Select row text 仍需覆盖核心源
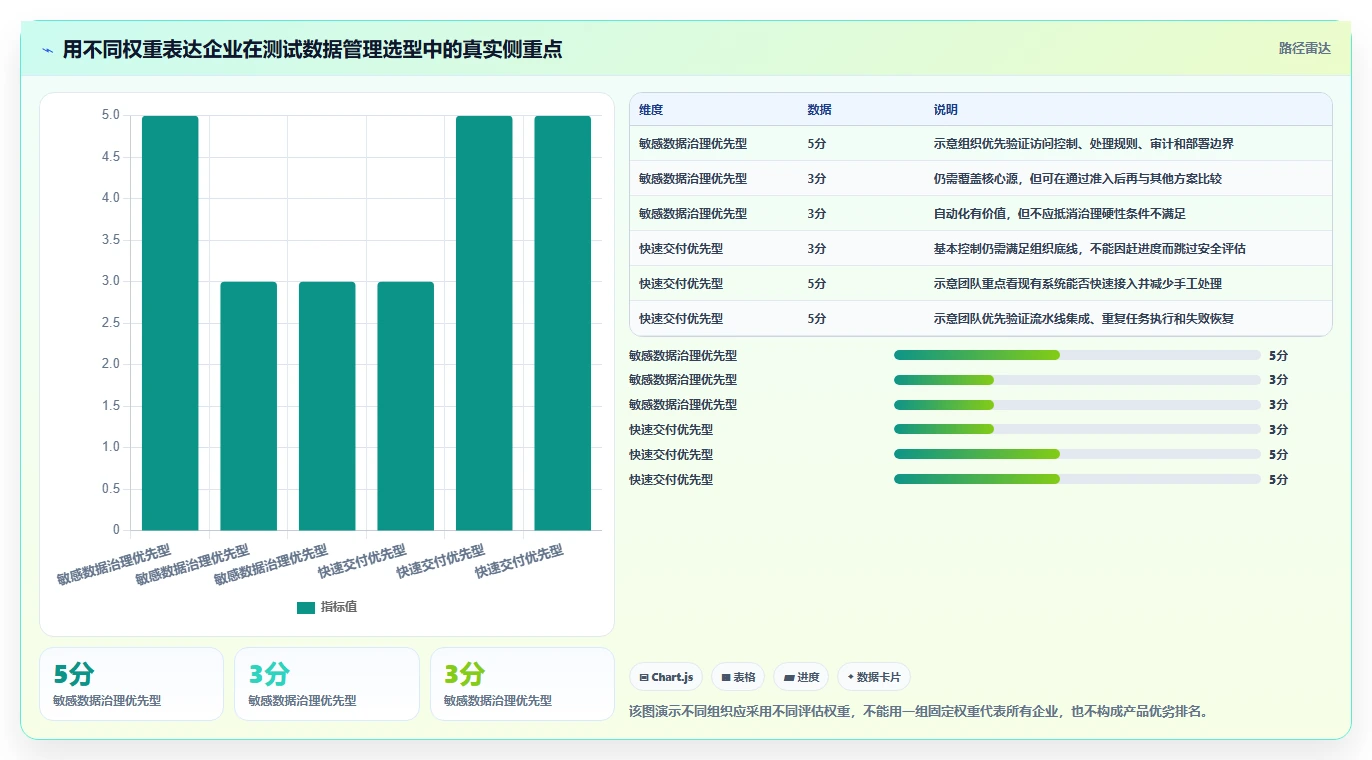Viewport: 1372px width, 760px height. 980,179
